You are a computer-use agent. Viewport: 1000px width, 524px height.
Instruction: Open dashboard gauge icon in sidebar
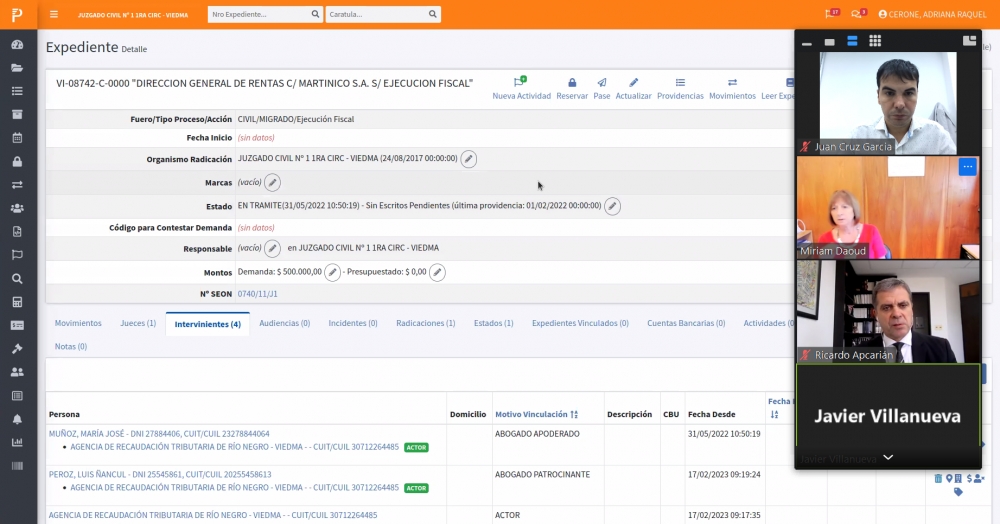pos(17,46)
